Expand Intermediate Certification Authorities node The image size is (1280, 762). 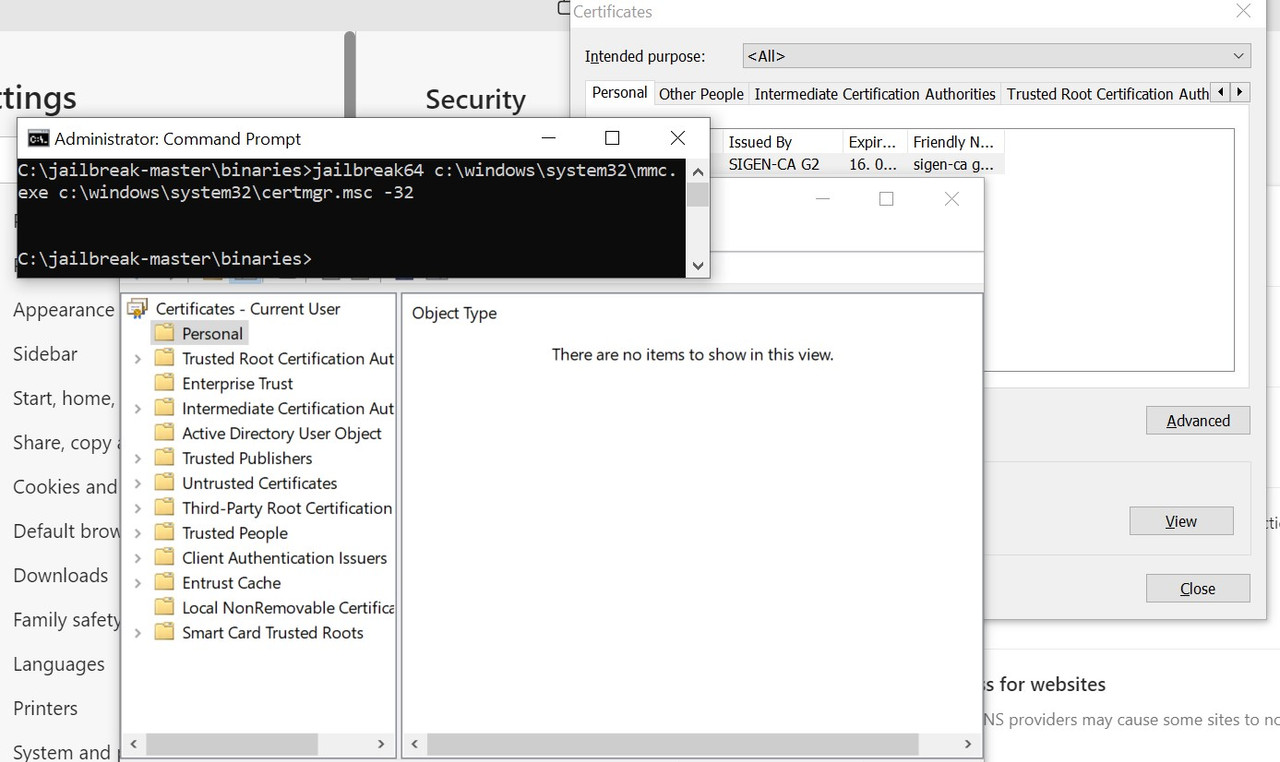pos(138,409)
